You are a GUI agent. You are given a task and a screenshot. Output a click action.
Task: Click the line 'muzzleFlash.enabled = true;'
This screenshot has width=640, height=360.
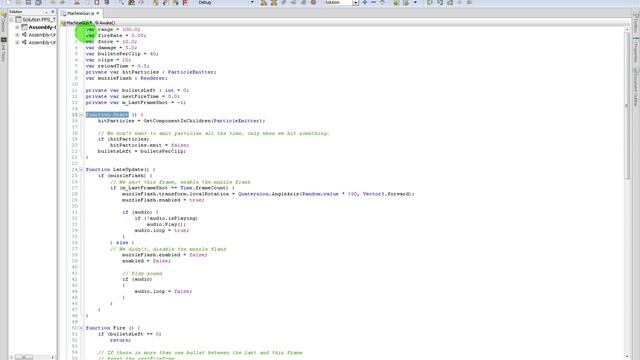163,200
